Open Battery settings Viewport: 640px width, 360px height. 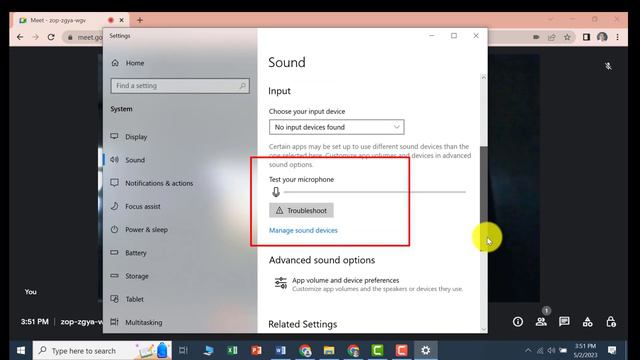point(129,253)
